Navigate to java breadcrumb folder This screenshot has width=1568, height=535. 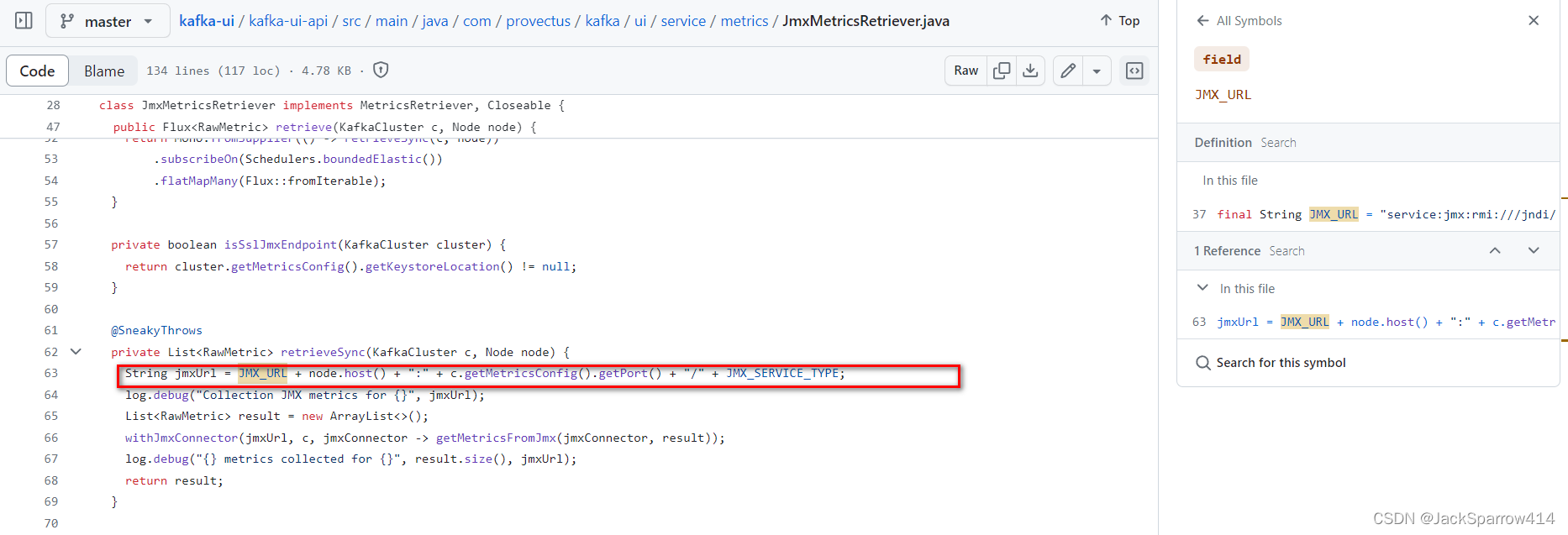click(x=435, y=21)
